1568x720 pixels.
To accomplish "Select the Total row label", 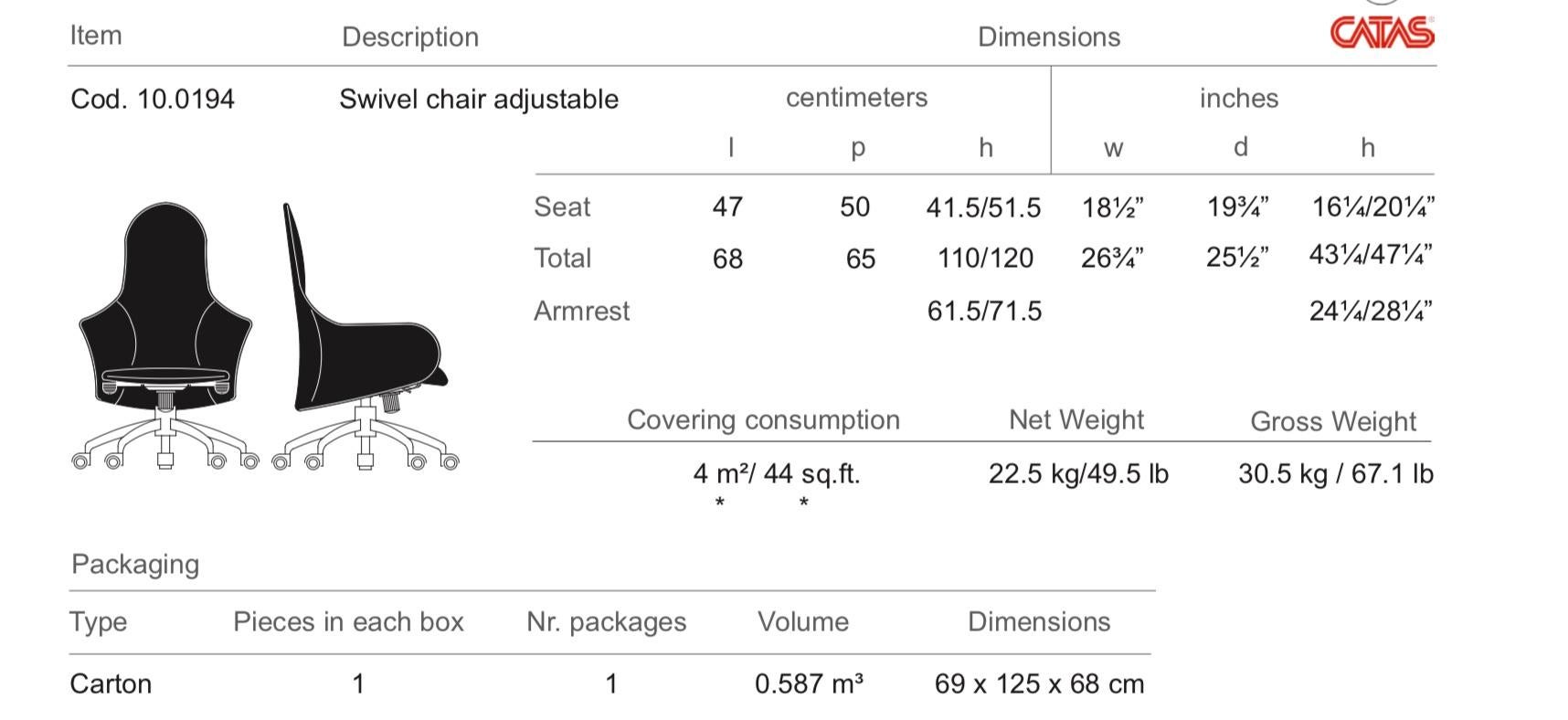I will pyautogui.click(x=563, y=259).
